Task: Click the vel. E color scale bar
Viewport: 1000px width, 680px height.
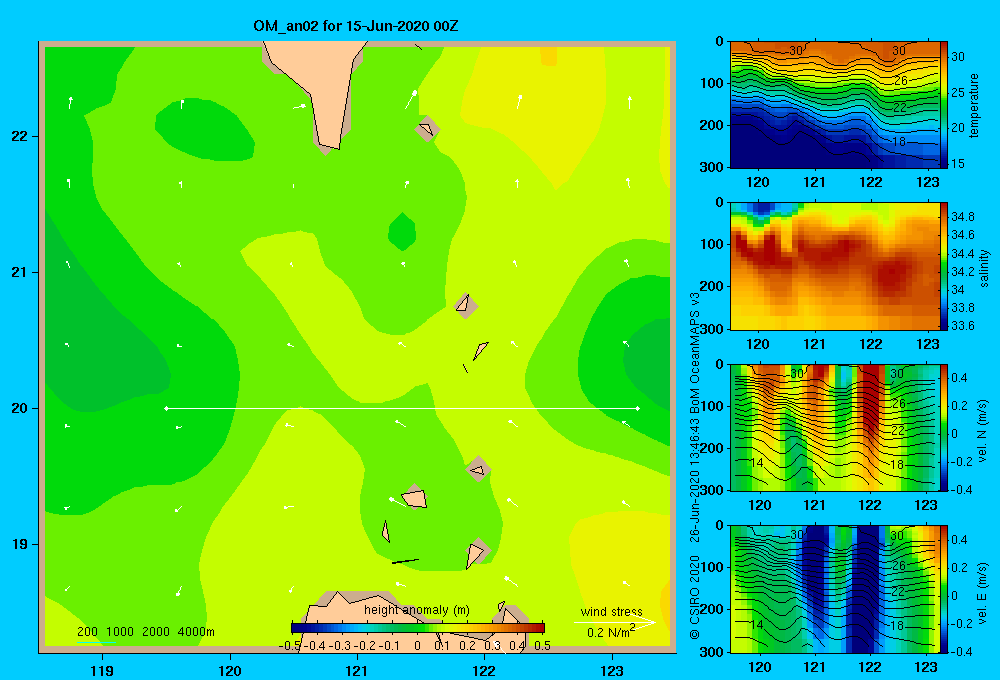Action: tap(944, 589)
